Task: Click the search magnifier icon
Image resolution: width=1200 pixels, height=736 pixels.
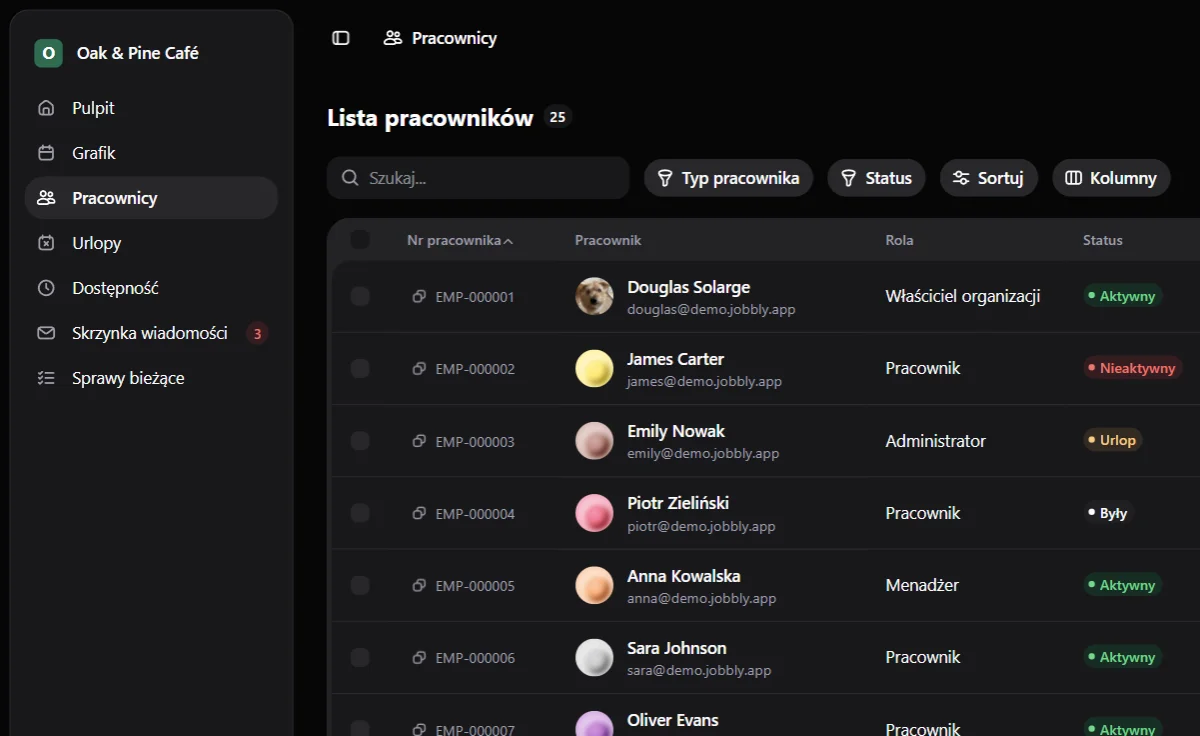Action: (x=350, y=178)
